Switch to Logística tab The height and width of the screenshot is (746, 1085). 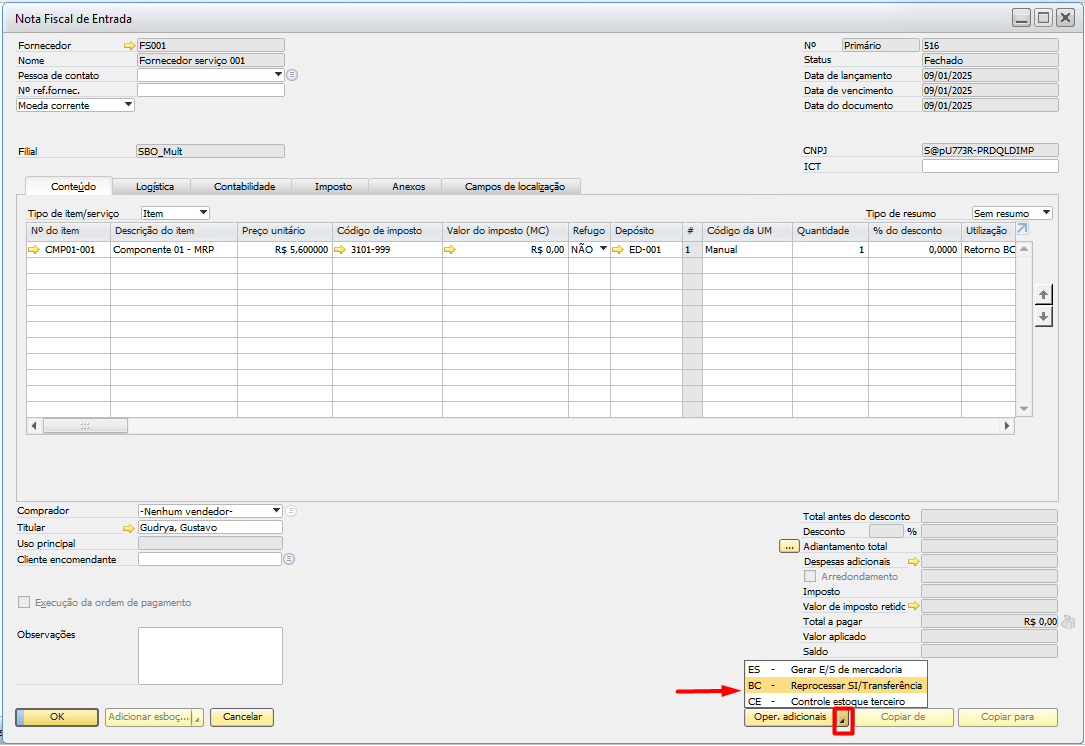click(x=154, y=187)
